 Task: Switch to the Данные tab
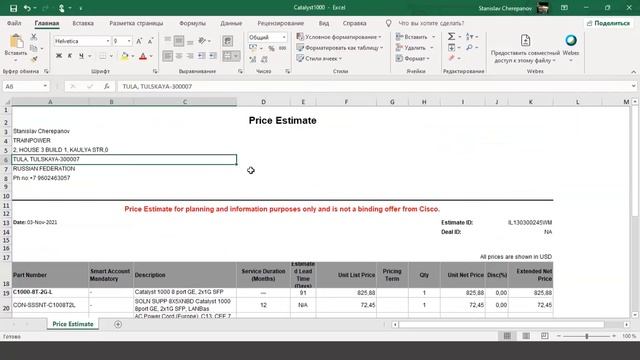[231, 23]
